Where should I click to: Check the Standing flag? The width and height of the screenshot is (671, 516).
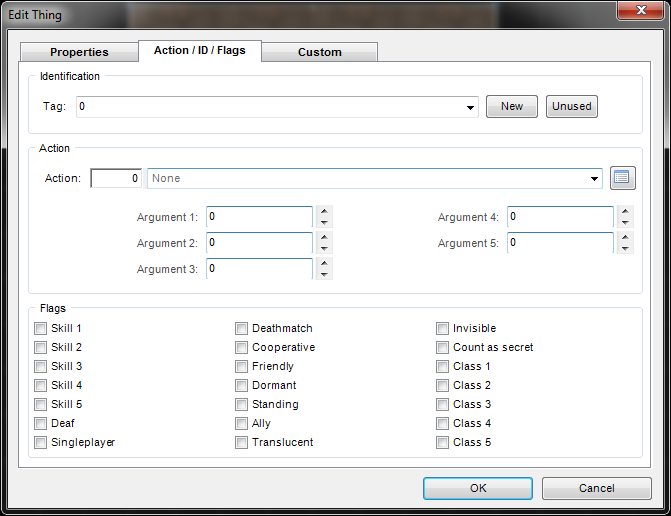click(241, 404)
